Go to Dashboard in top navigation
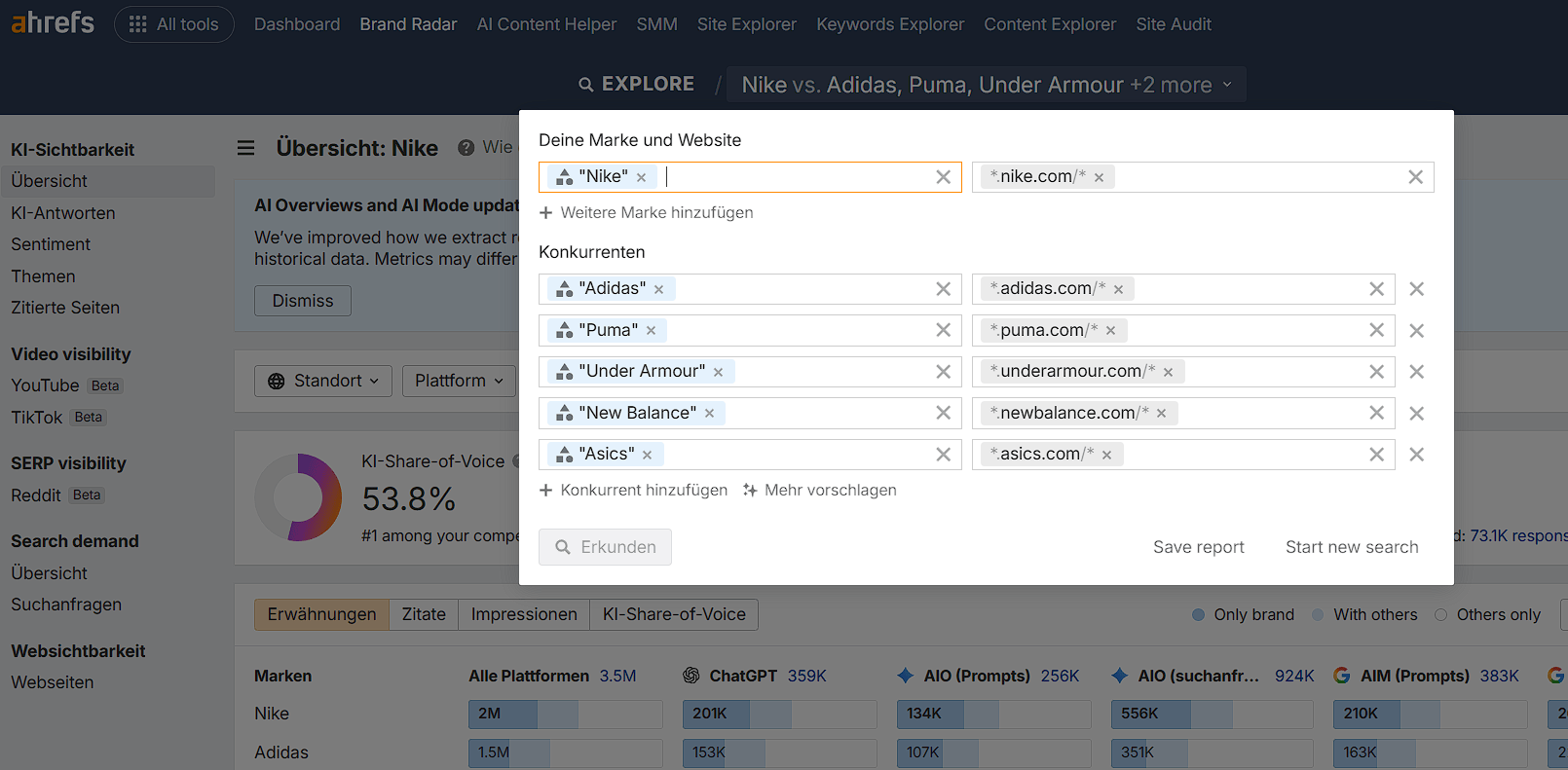 pos(297,24)
